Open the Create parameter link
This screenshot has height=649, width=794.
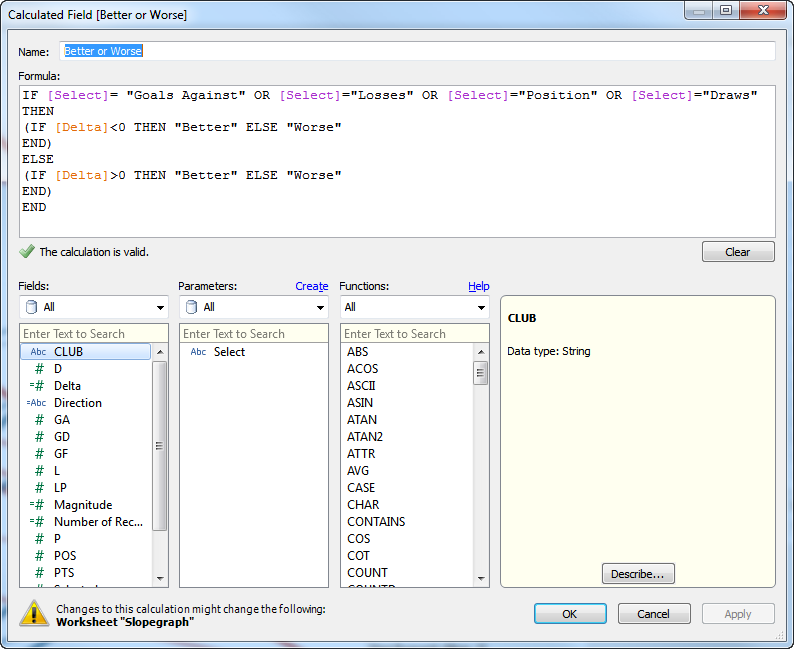point(312,286)
